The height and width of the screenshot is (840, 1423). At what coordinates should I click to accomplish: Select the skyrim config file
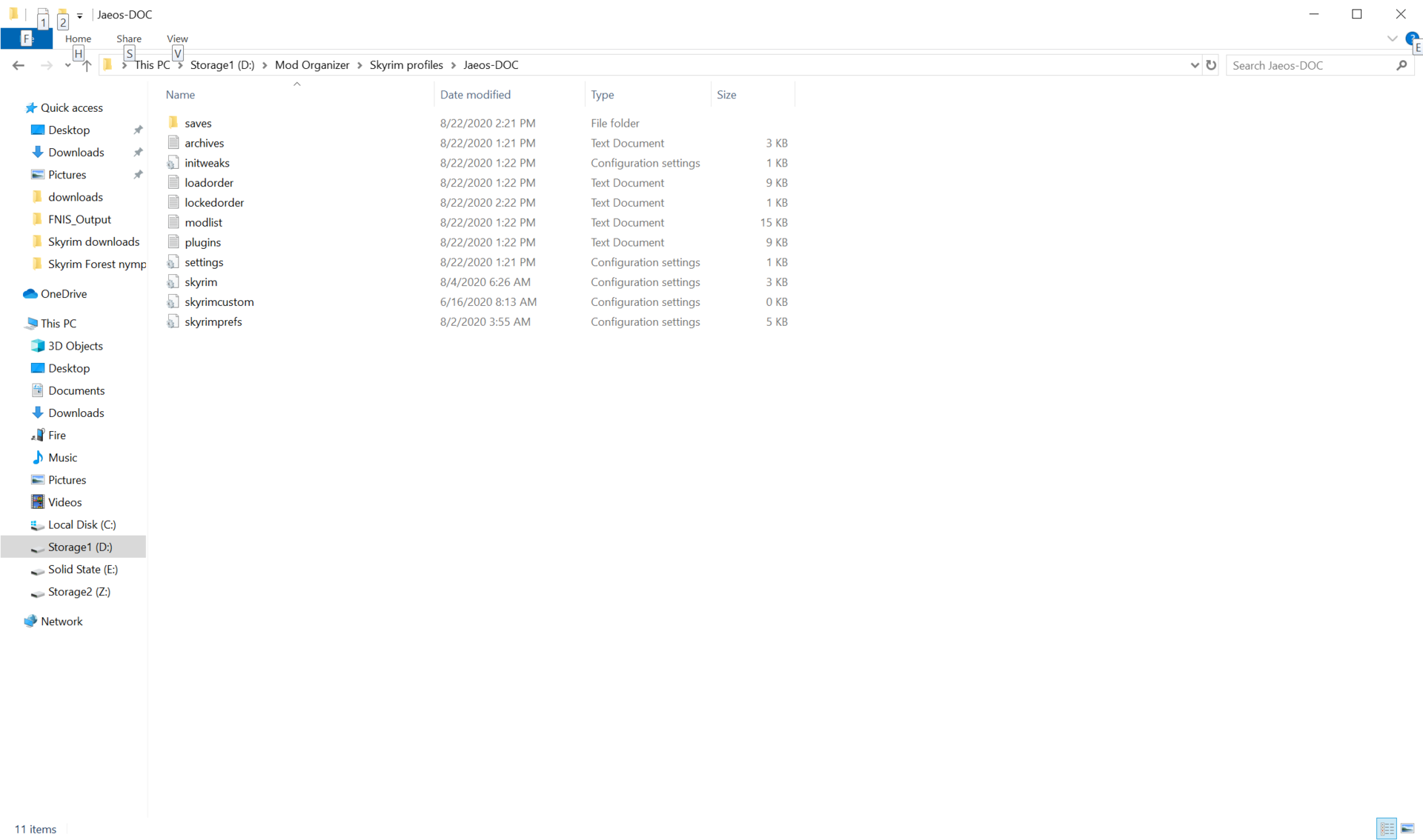point(201,282)
